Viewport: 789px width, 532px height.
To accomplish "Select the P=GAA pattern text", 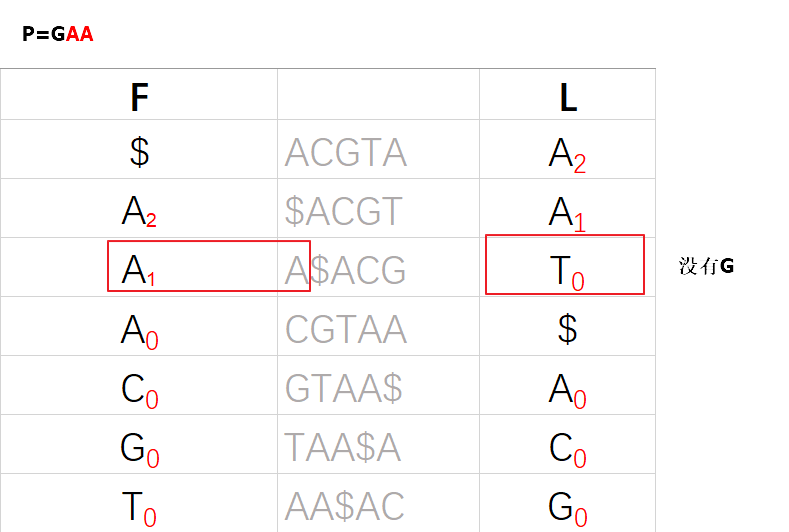I will (58, 34).
